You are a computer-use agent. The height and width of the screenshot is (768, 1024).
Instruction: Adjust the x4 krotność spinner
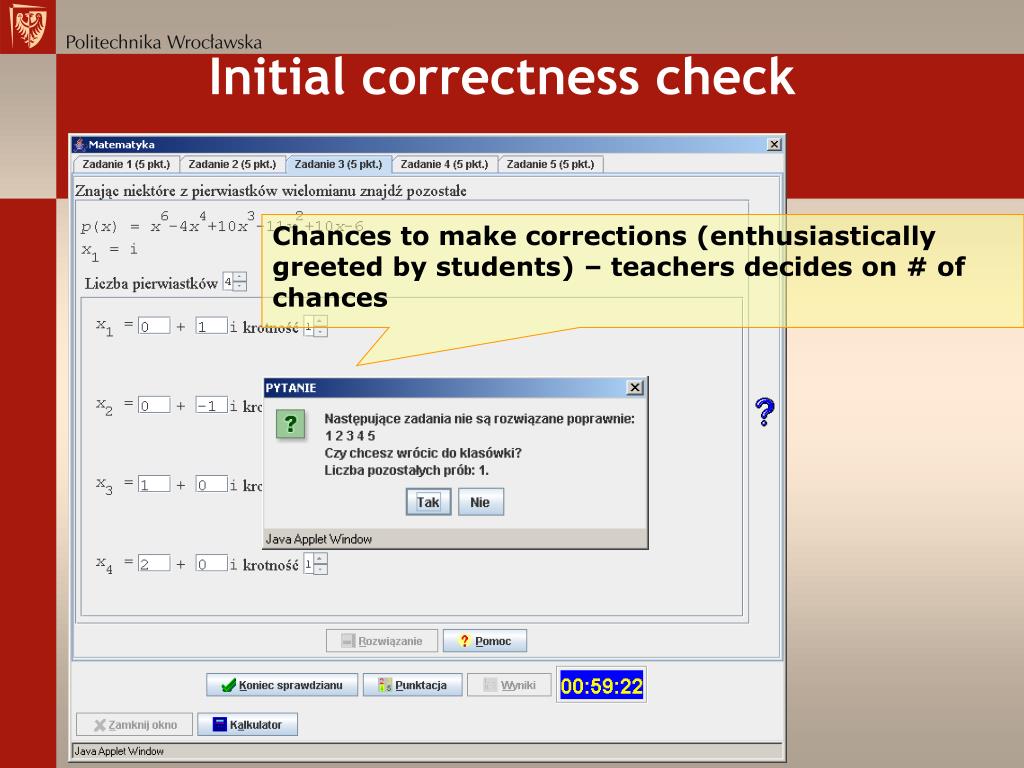(316, 564)
